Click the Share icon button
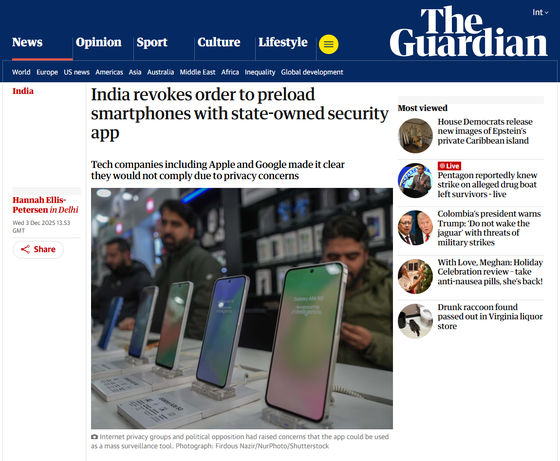 pos(38,249)
